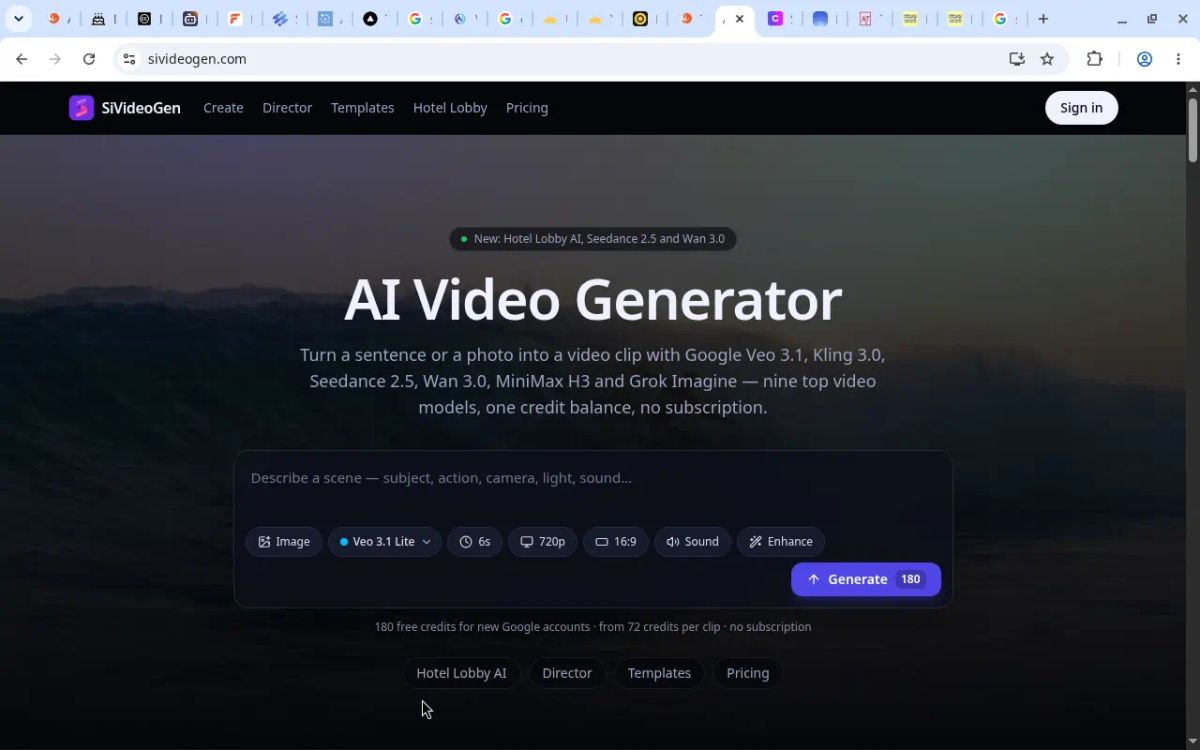Viewport: 1200px width, 750px height.
Task: Click the monitor icon in the 720p chip
Action: click(527, 542)
